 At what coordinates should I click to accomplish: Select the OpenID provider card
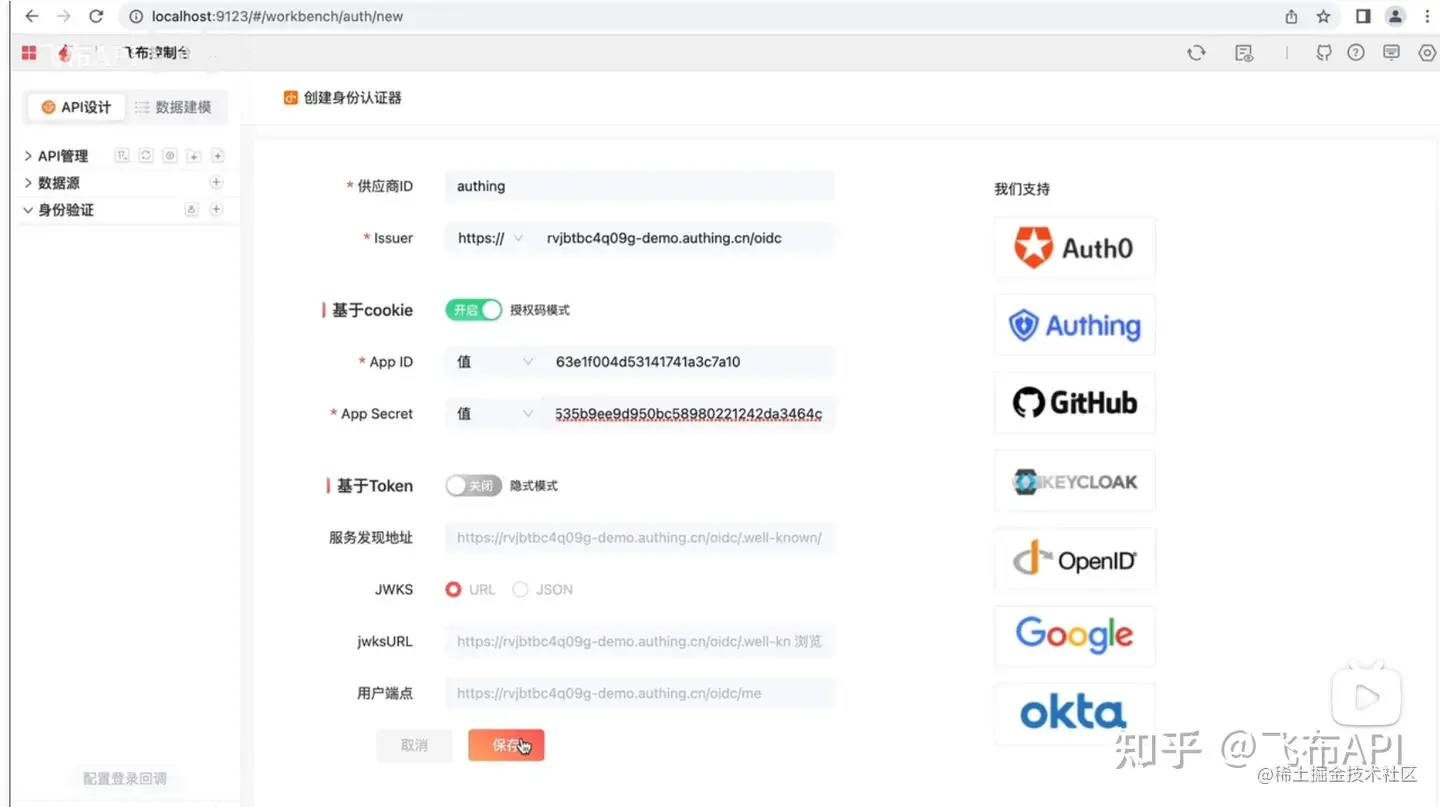[1075, 559]
